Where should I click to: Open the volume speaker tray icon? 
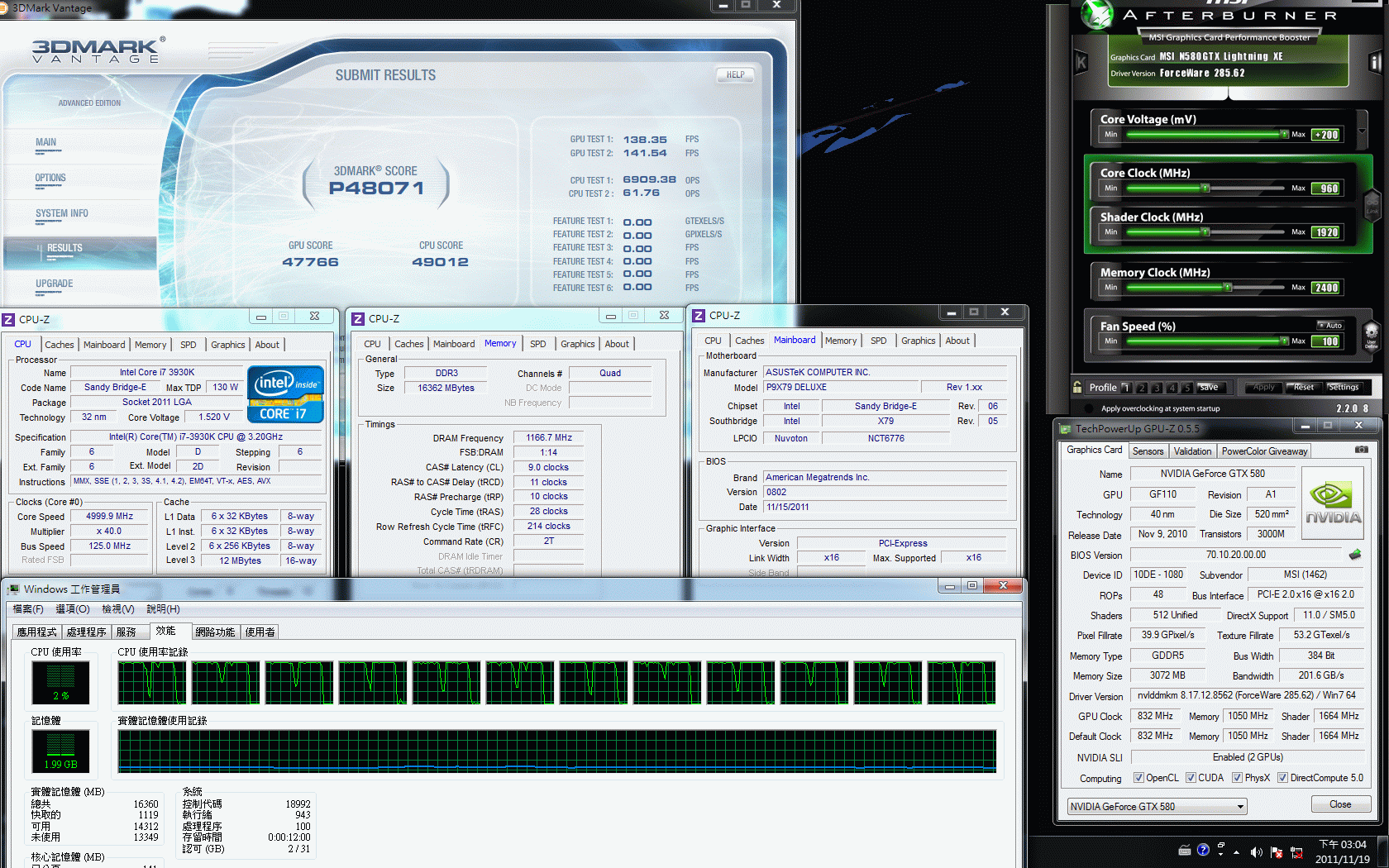[1256, 851]
